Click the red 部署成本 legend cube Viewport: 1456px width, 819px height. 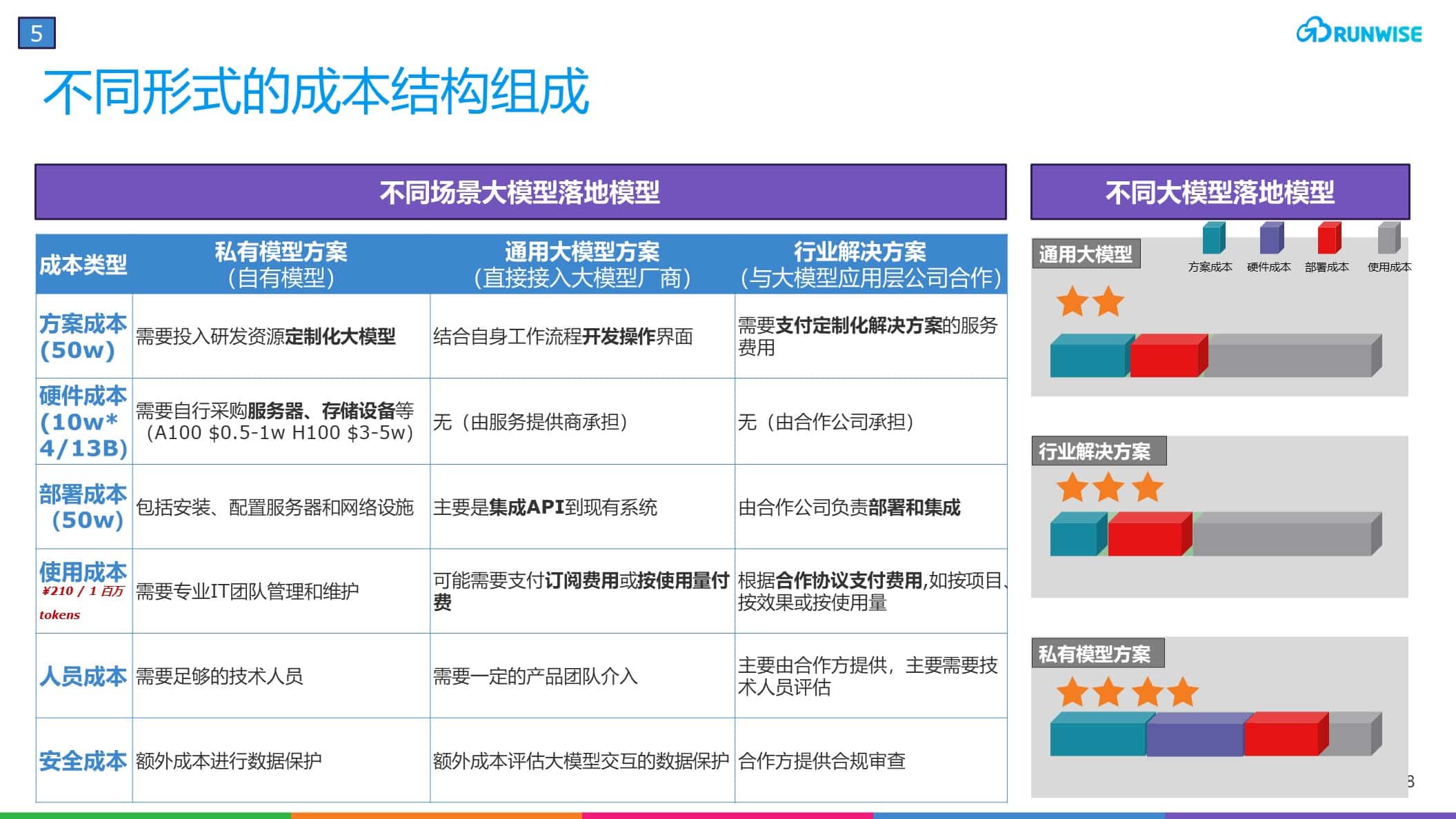[x=1329, y=238]
